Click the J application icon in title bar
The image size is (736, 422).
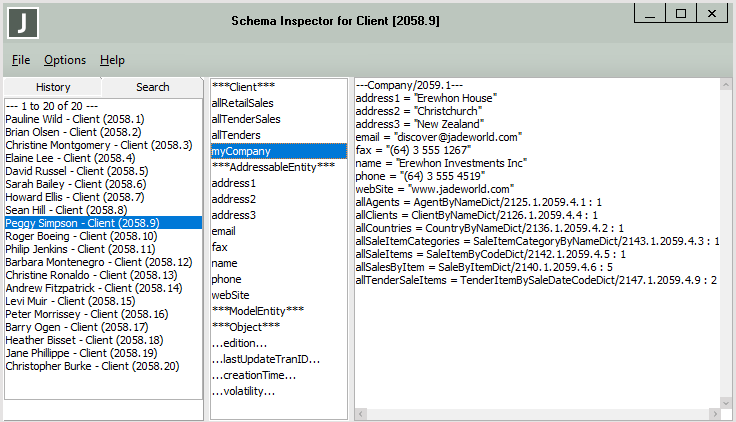(x=23, y=21)
